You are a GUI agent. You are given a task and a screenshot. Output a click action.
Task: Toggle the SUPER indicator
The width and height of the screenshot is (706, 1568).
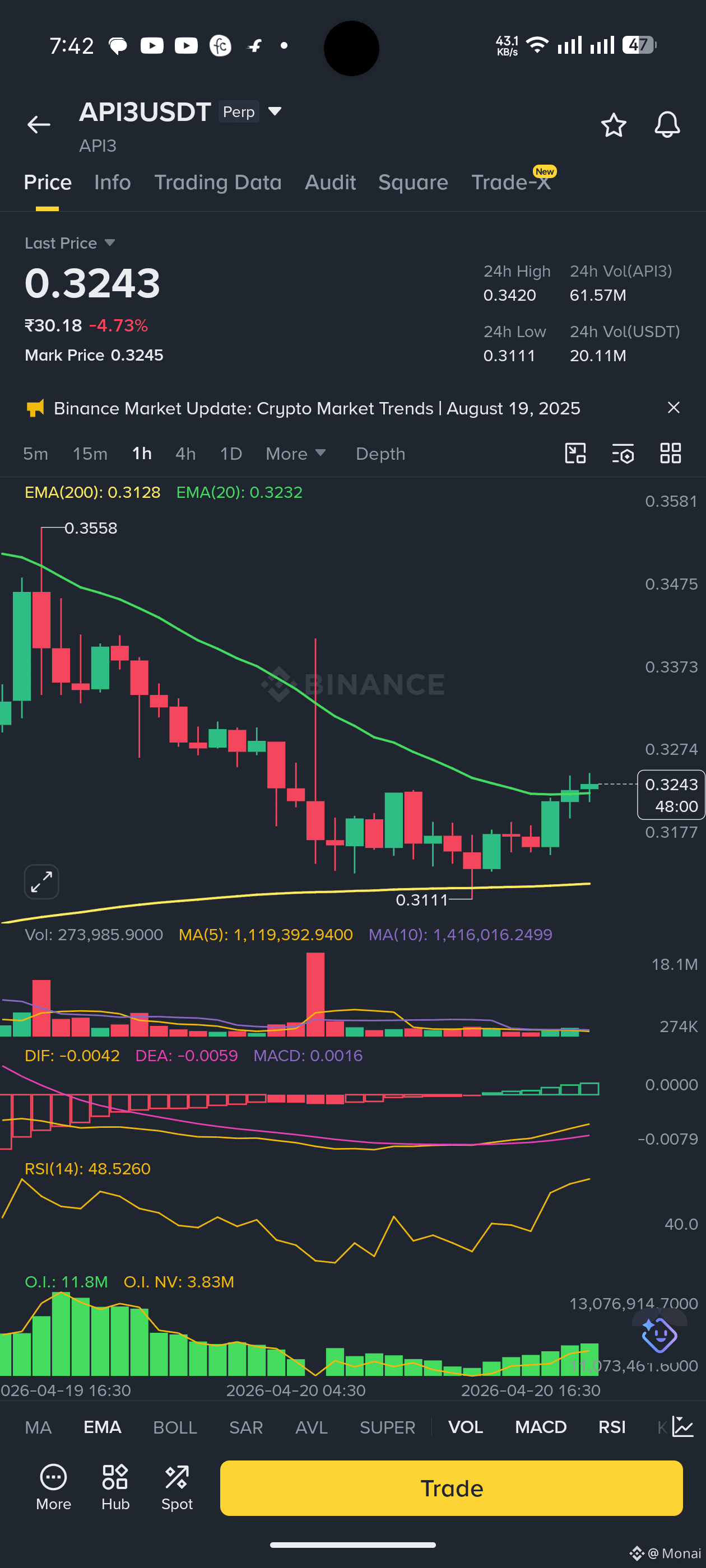387,1427
